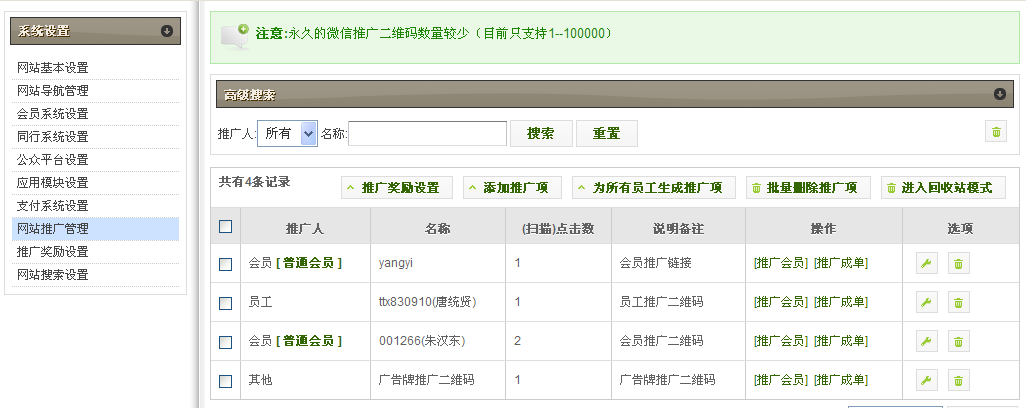Viewport: 1026px width, 408px height.
Task: Edit the 001266(朱汉东) row with wrench icon
Action: [927, 342]
